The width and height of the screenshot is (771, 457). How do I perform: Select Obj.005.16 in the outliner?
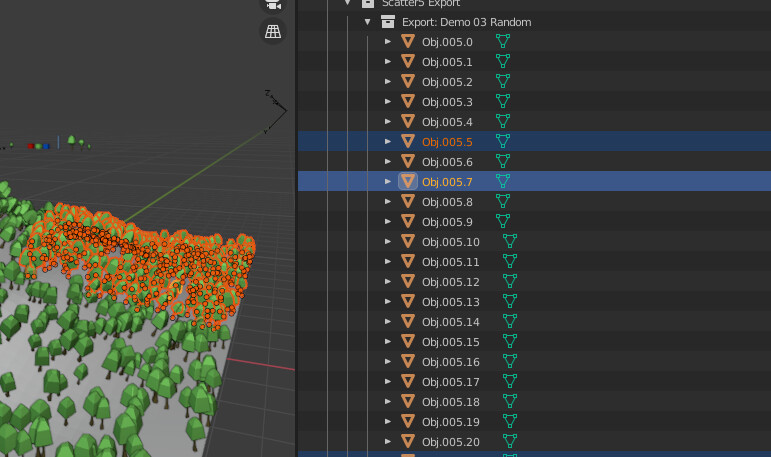(x=450, y=362)
